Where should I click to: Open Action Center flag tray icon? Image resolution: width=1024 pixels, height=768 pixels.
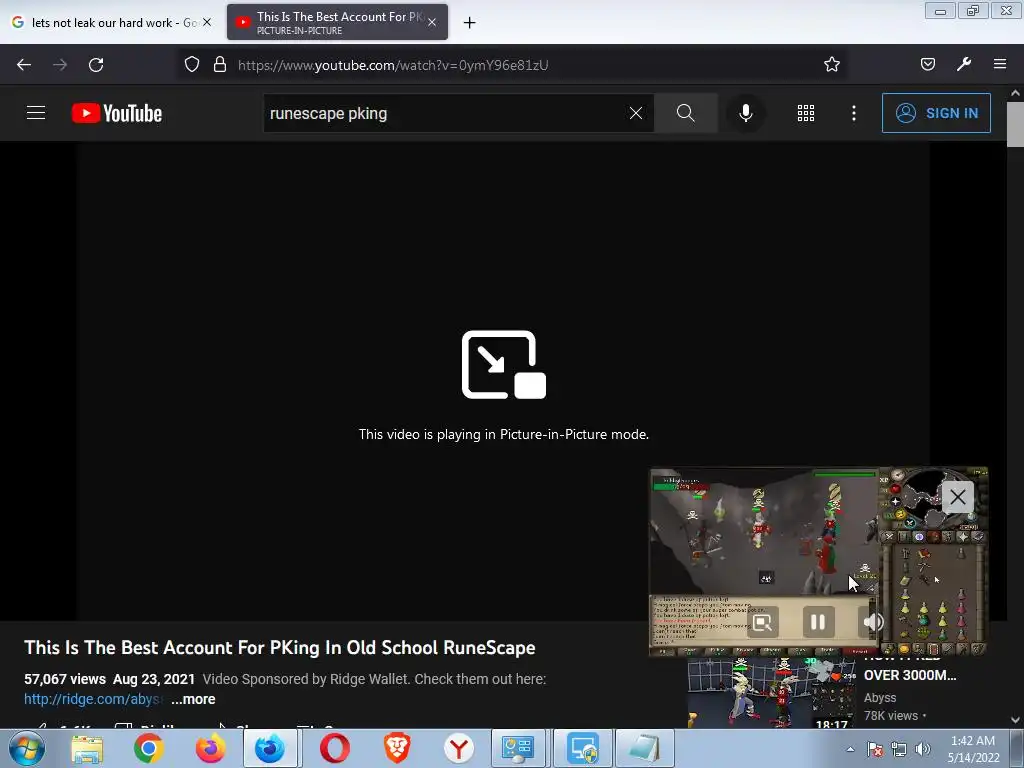(x=875, y=749)
